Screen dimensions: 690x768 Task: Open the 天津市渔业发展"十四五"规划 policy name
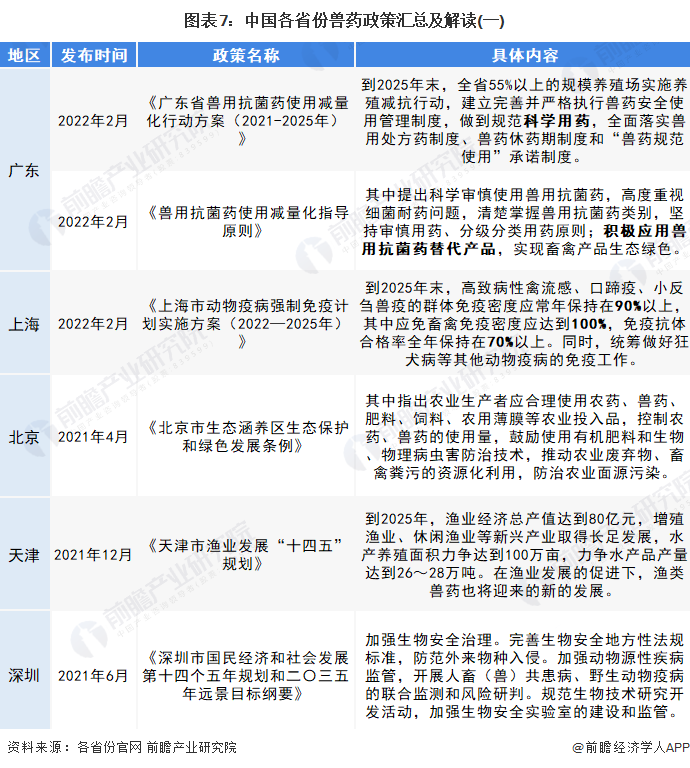click(x=246, y=554)
